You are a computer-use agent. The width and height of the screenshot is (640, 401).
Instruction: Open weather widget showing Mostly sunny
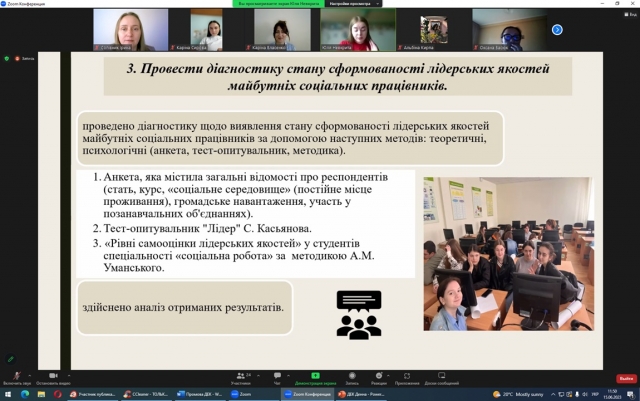(518, 394)
